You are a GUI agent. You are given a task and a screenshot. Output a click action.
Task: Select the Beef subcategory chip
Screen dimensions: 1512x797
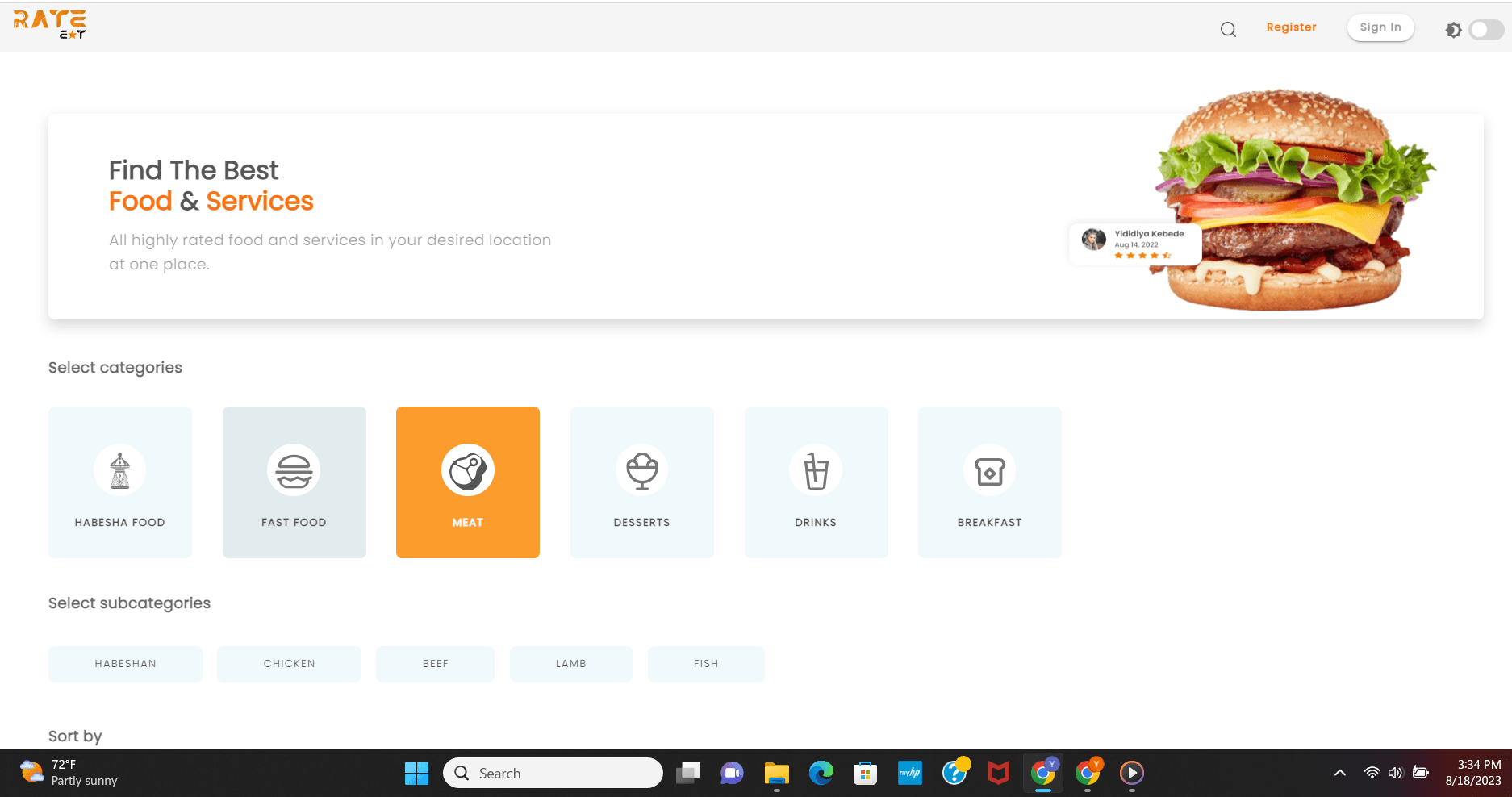click(435, 664)
